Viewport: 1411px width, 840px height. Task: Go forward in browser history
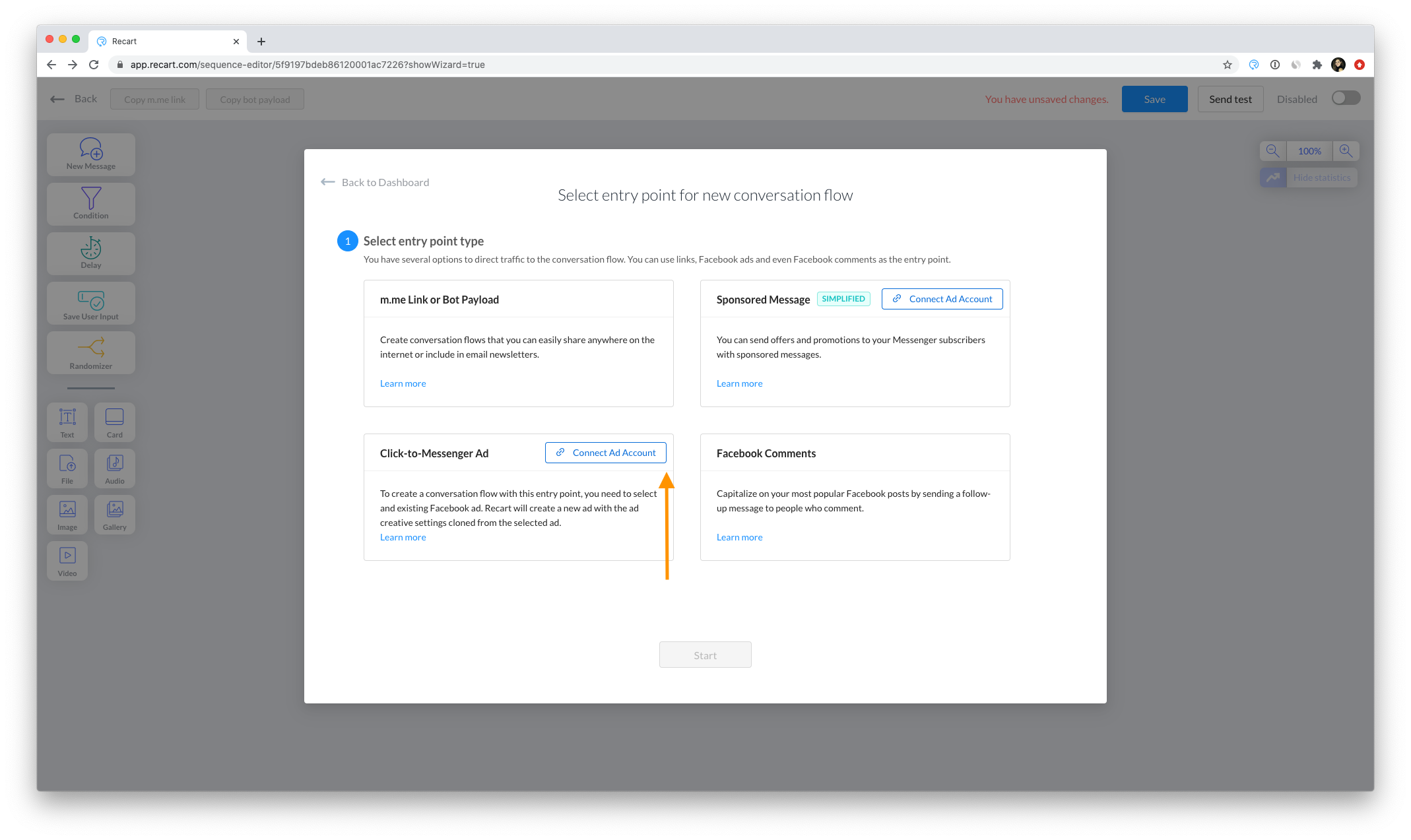point(73,65)
